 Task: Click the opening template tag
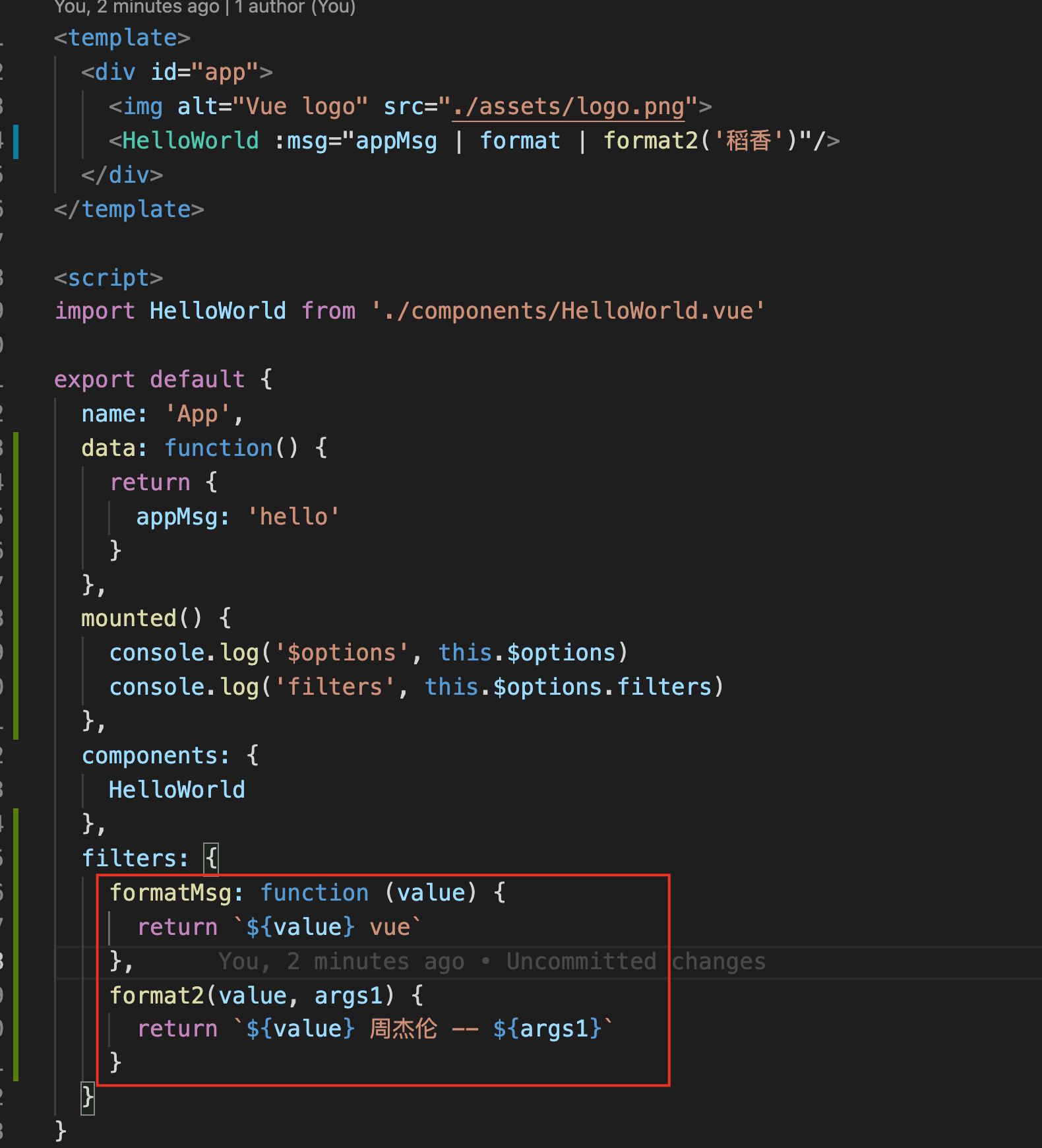[x=123, y=38]
